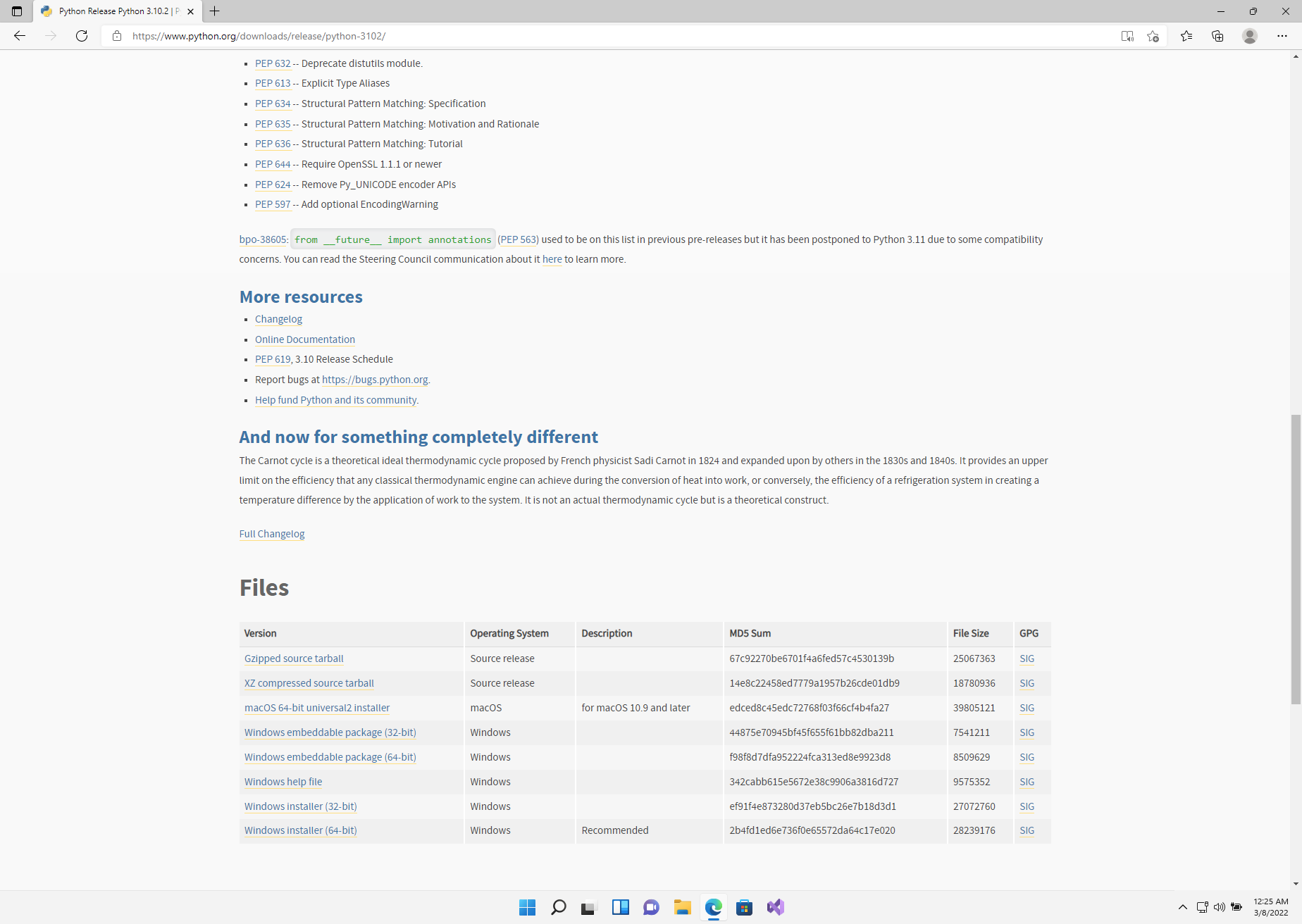Reload the current page
The width and height of the screenshot is (1302, 924).
pyautogui.click(x=82, y=36)
